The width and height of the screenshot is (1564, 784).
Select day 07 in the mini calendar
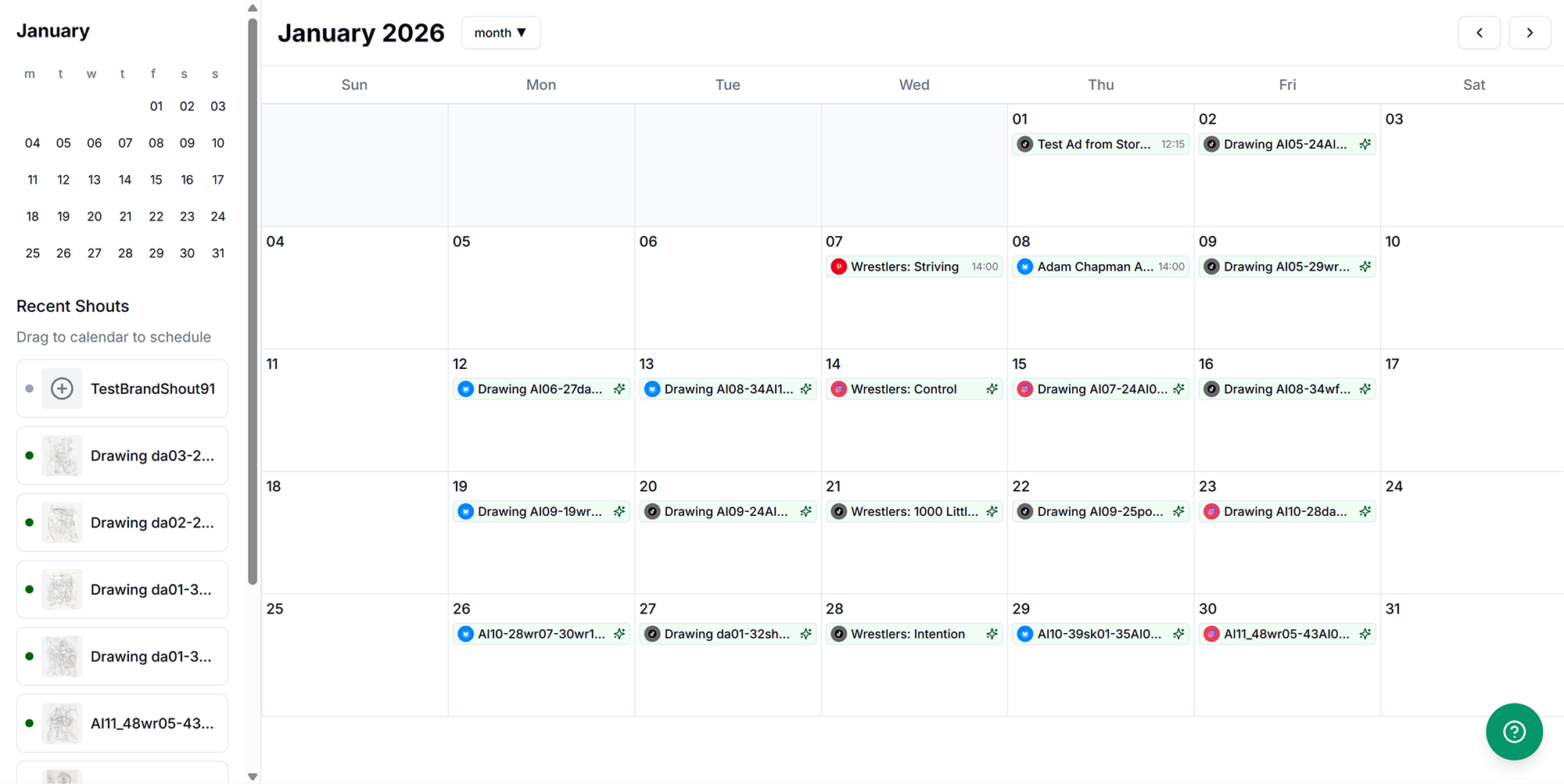(125, 143)
